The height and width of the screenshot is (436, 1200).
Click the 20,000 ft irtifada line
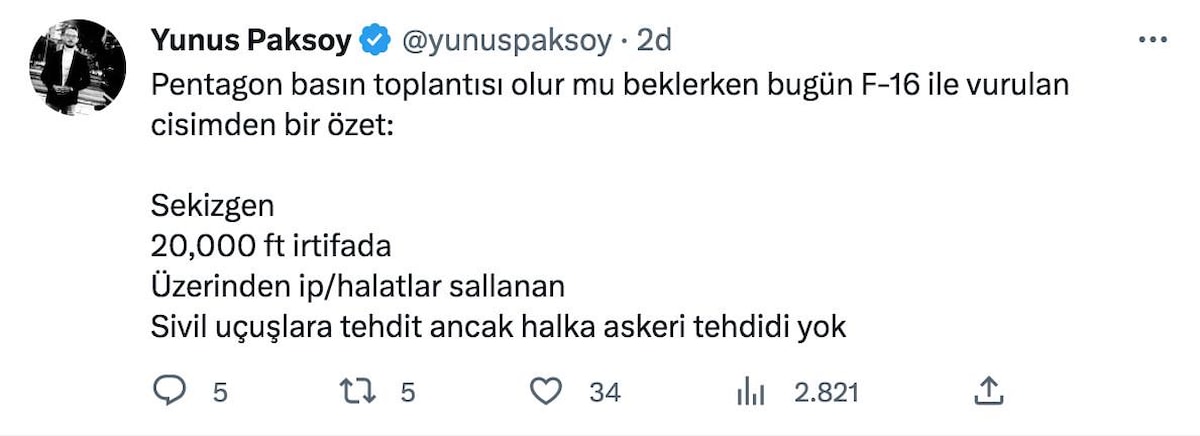[x=273, y=247]
